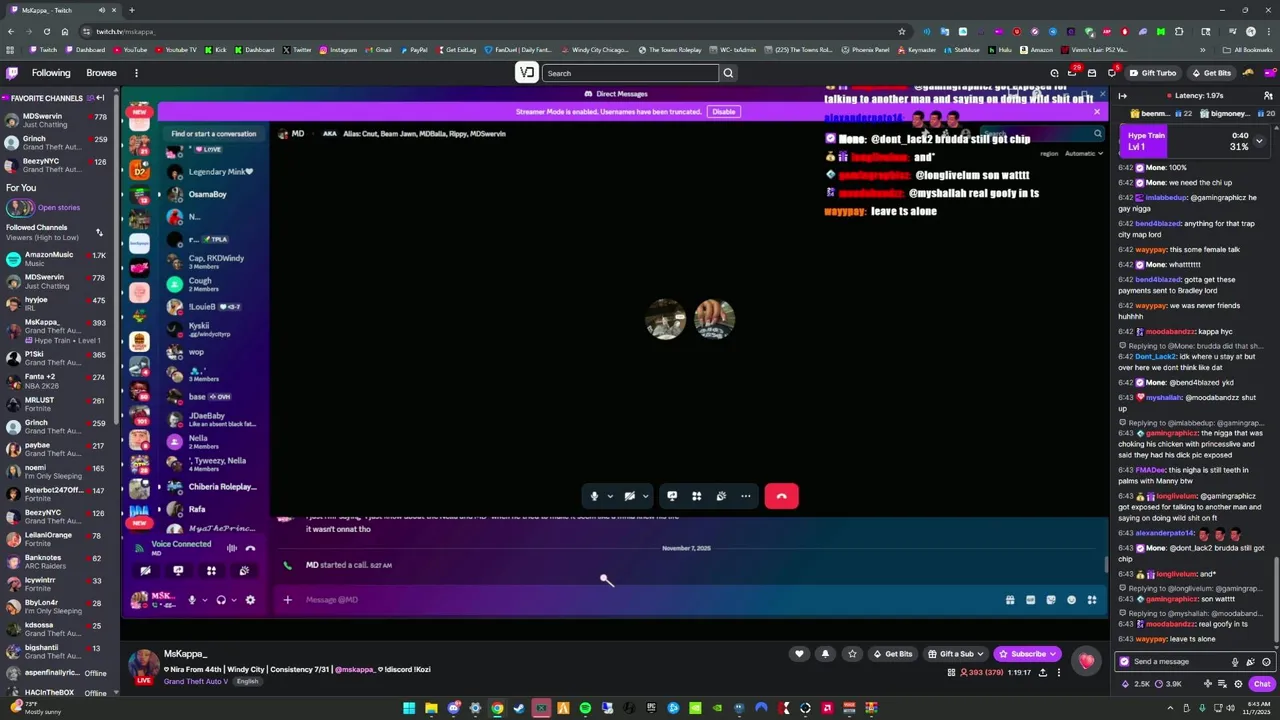This screenshot has width=1280, height=720.
Task: Open the emote picker in chat input
Action: click(1266, 661)
